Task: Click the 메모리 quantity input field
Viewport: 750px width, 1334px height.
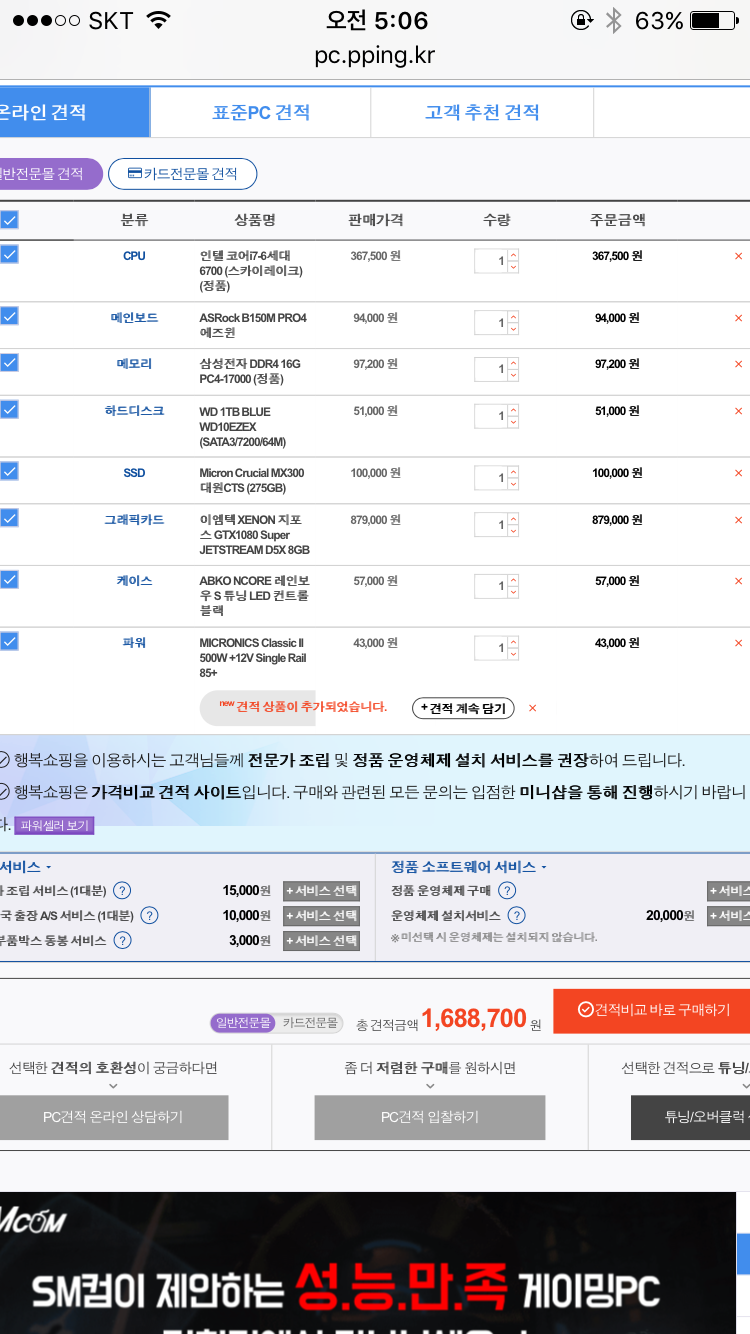Action: click(492, 370)
